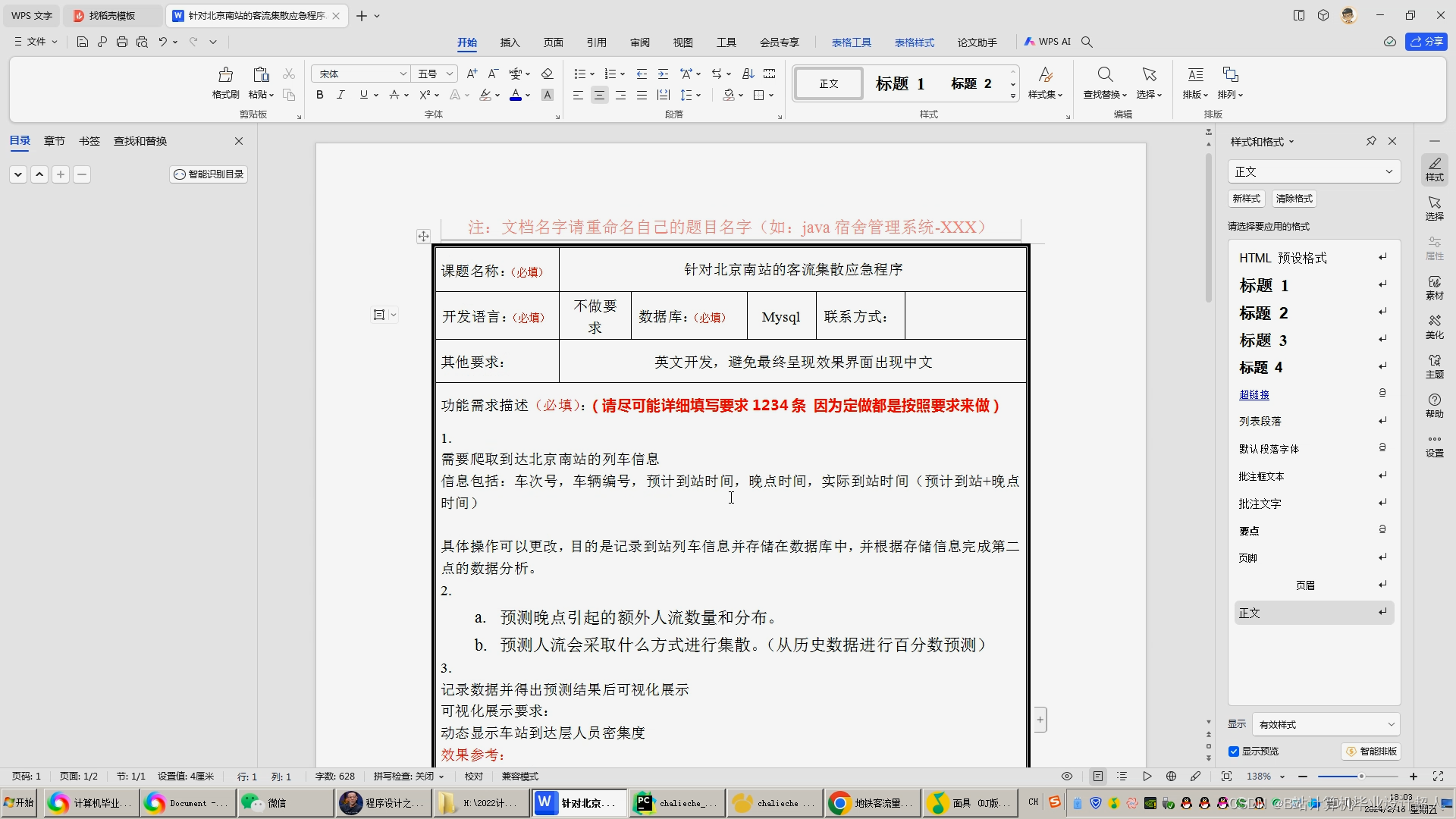Click the 美化 beautify icon
1456x819 pixels.
[x=1435, y=328]
